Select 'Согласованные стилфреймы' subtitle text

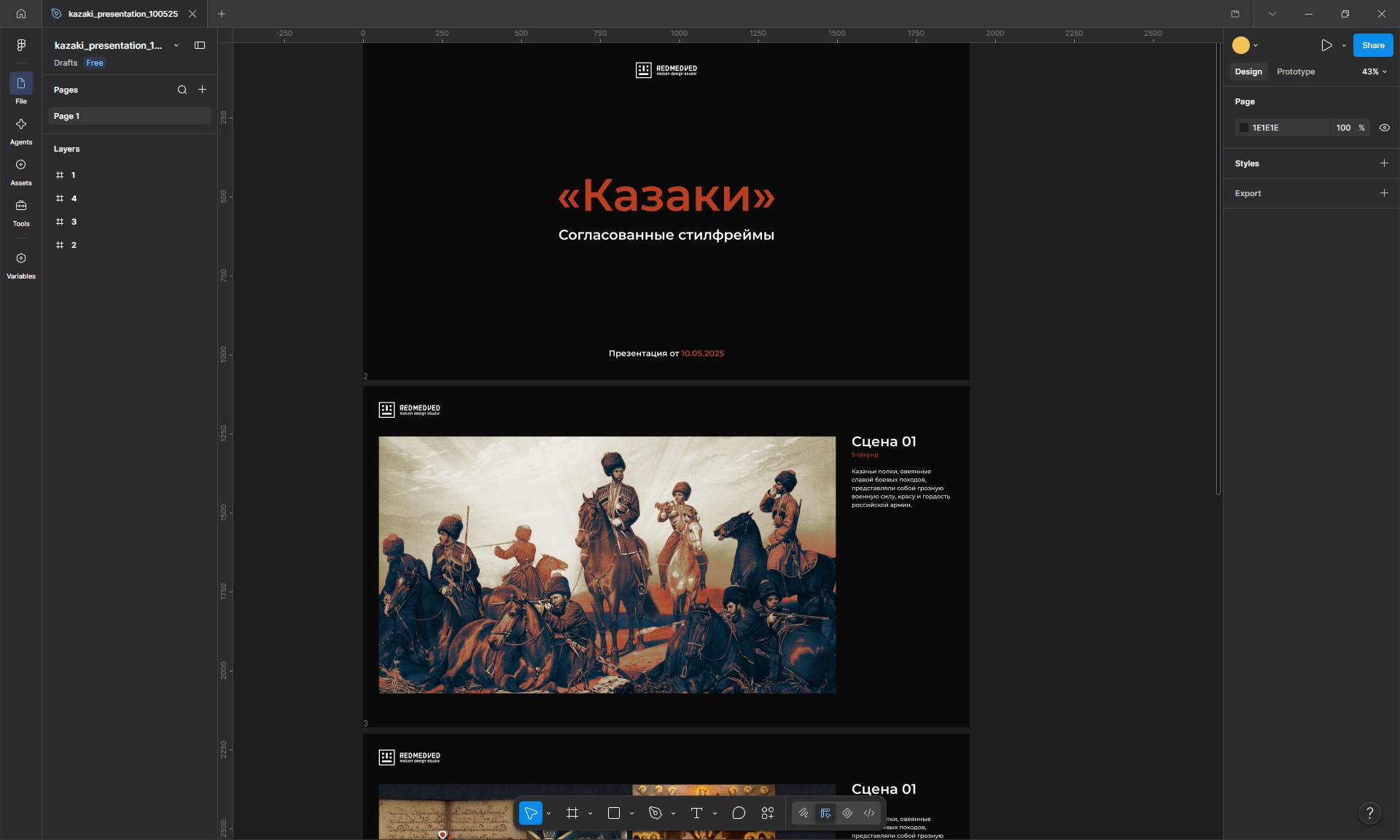pyautogui.click(x=666, y=235)
